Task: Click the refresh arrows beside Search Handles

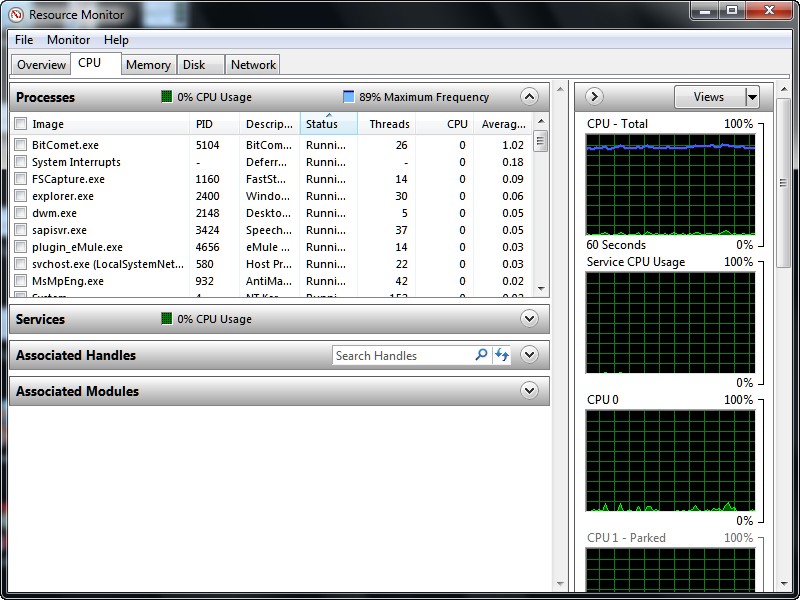Action: click(x=502, y=355)
